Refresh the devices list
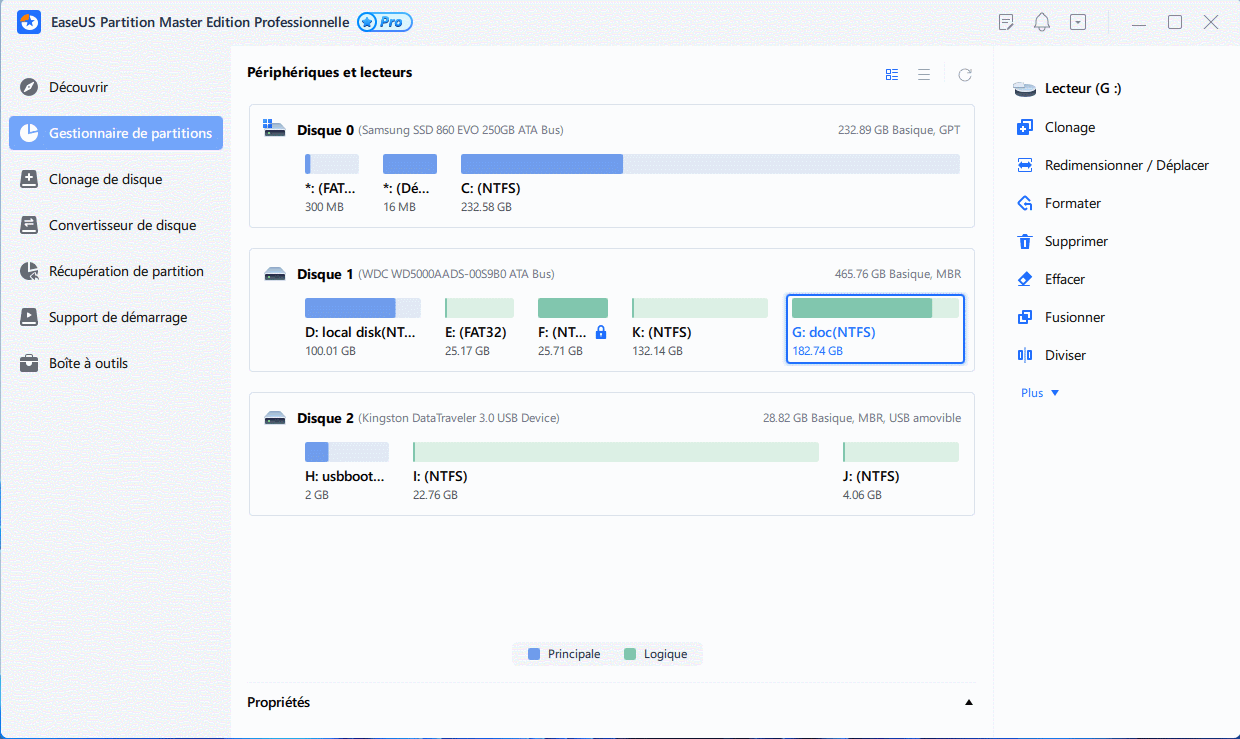 964,74
